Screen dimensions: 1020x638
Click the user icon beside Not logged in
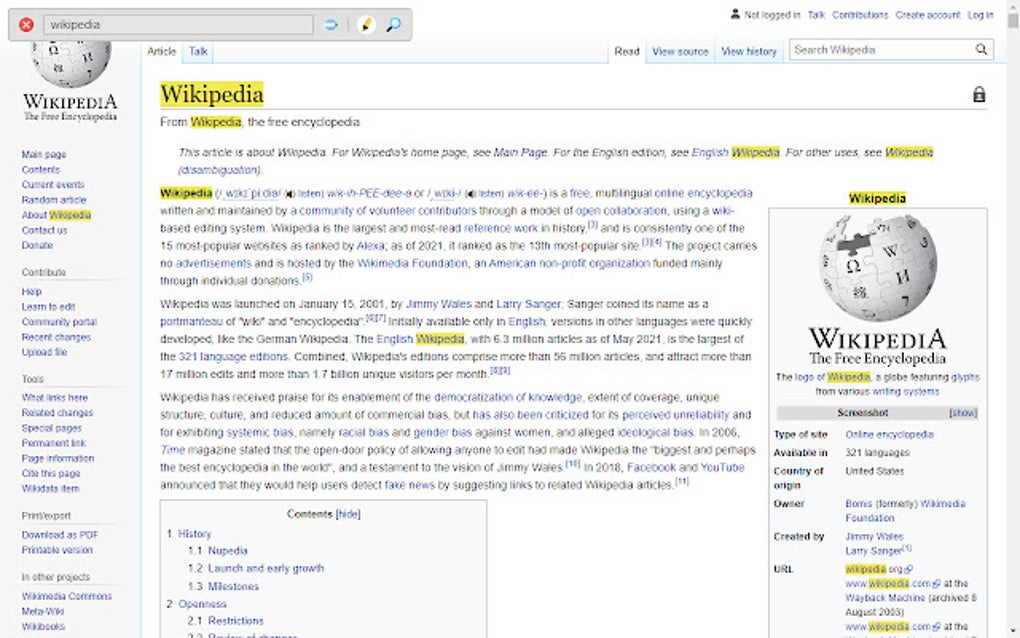(735, 14)
